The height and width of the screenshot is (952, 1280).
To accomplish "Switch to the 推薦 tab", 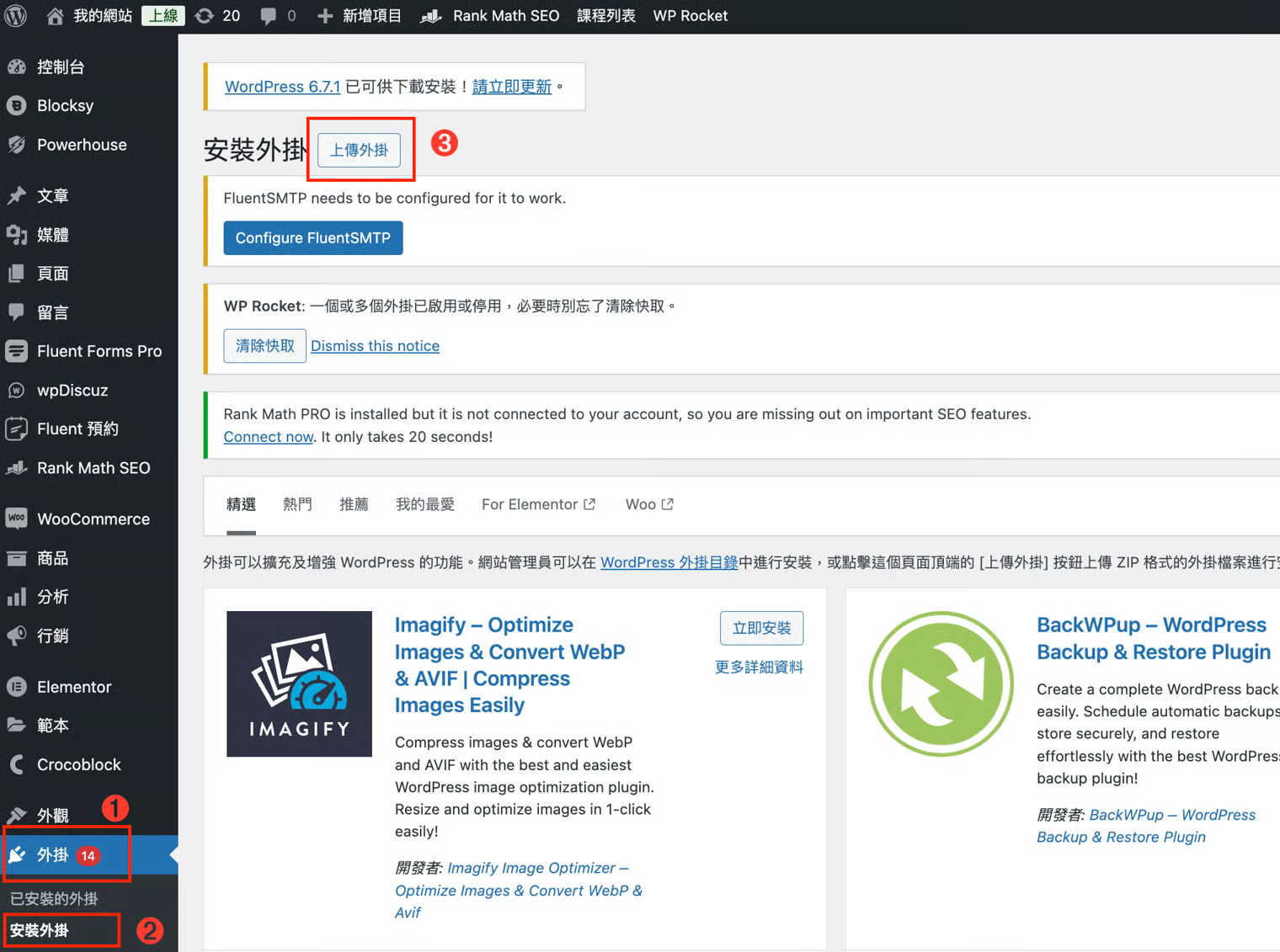I will [x=354, y=504].
